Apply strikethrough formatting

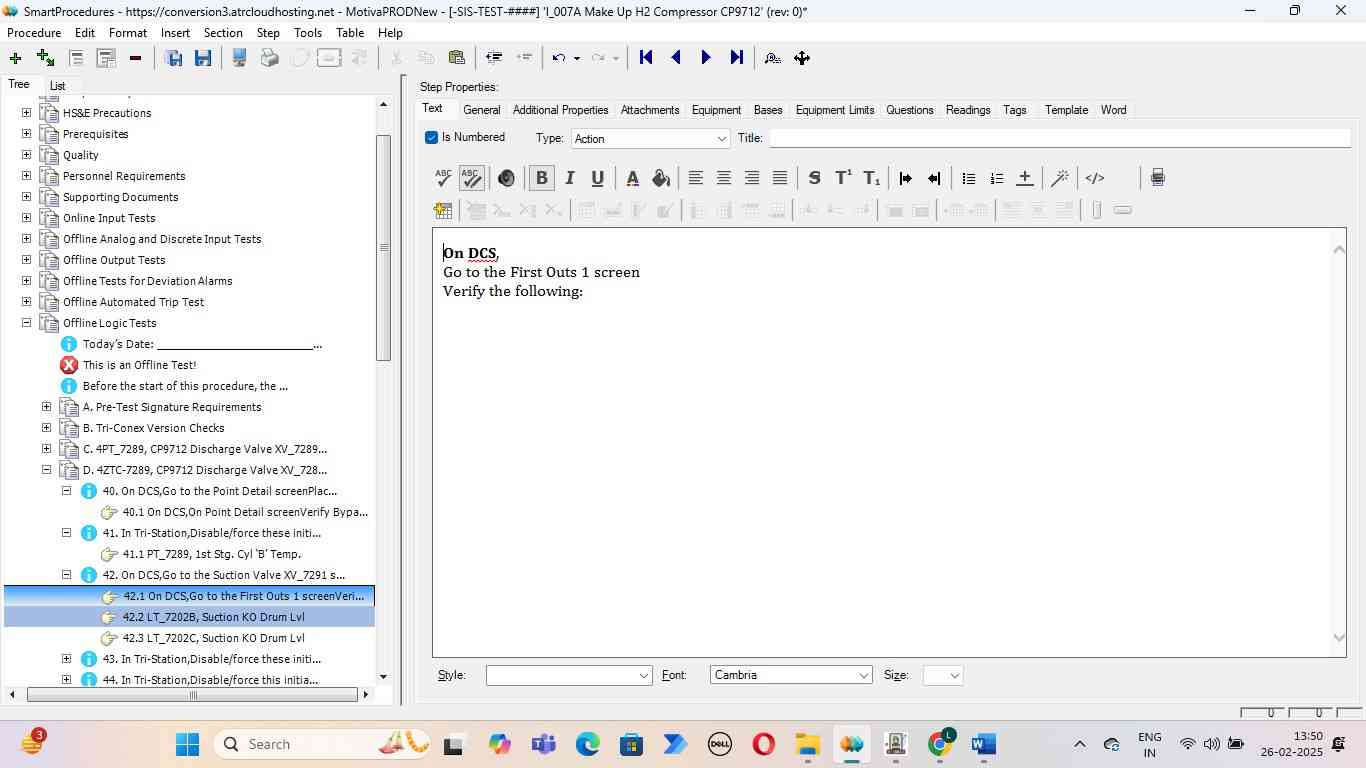814,178
